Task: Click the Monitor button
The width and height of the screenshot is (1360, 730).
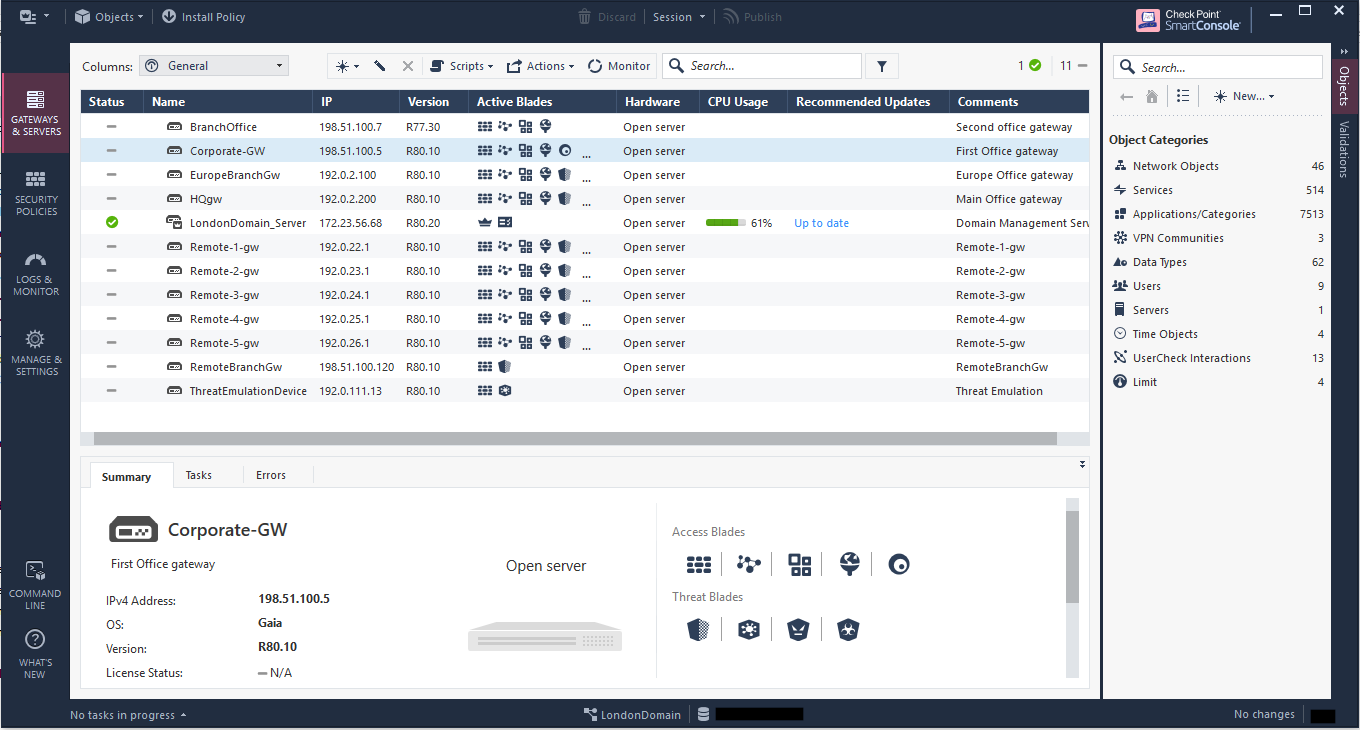Action: point(620,66)
